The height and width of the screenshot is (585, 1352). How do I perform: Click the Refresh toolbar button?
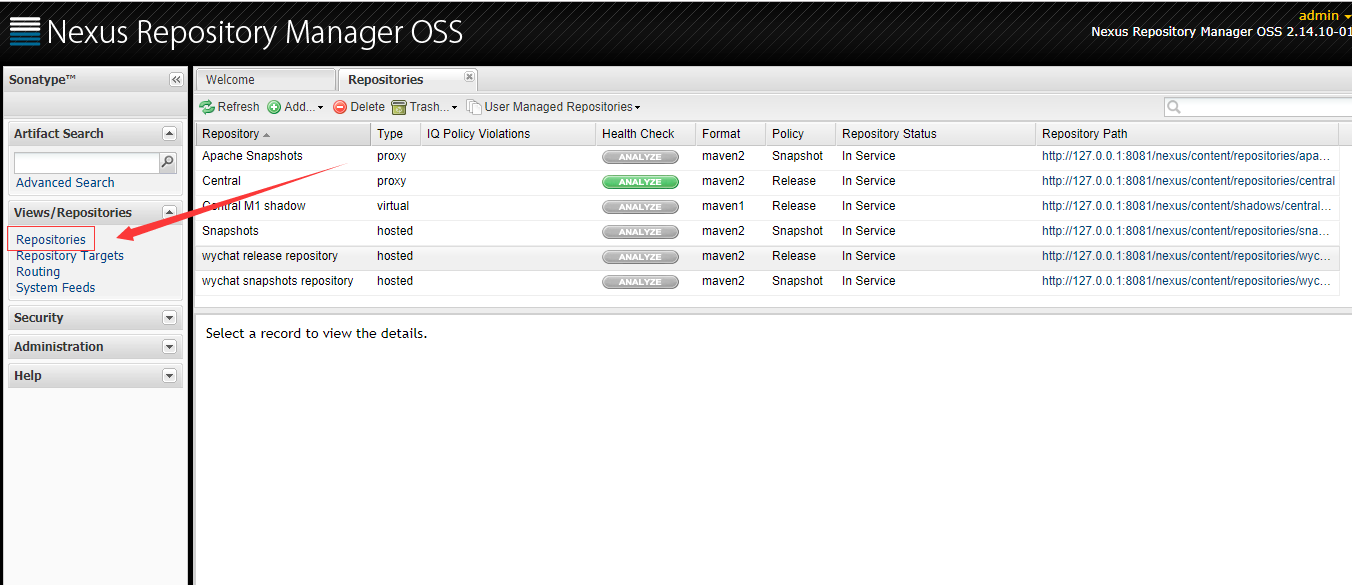pyautogui.click(x=229, y=107)
